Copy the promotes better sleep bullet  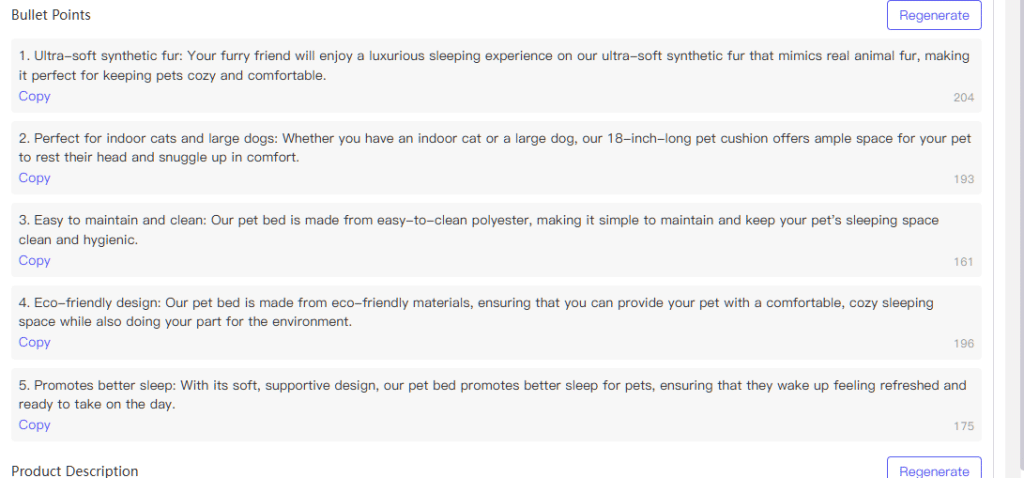[x=35, y=424]
